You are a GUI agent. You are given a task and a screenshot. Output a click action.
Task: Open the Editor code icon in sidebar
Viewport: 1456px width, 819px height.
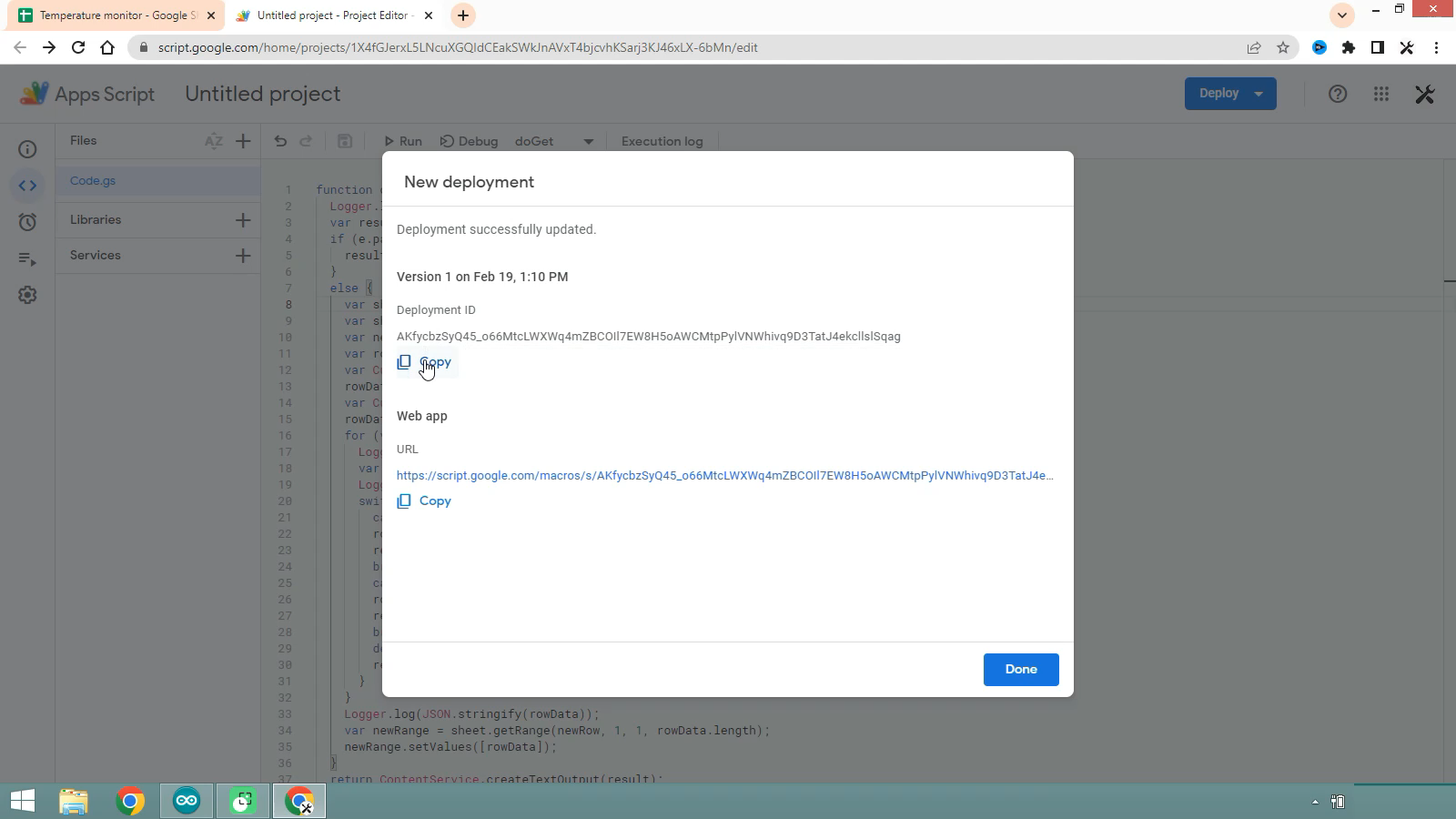(27, 186)
